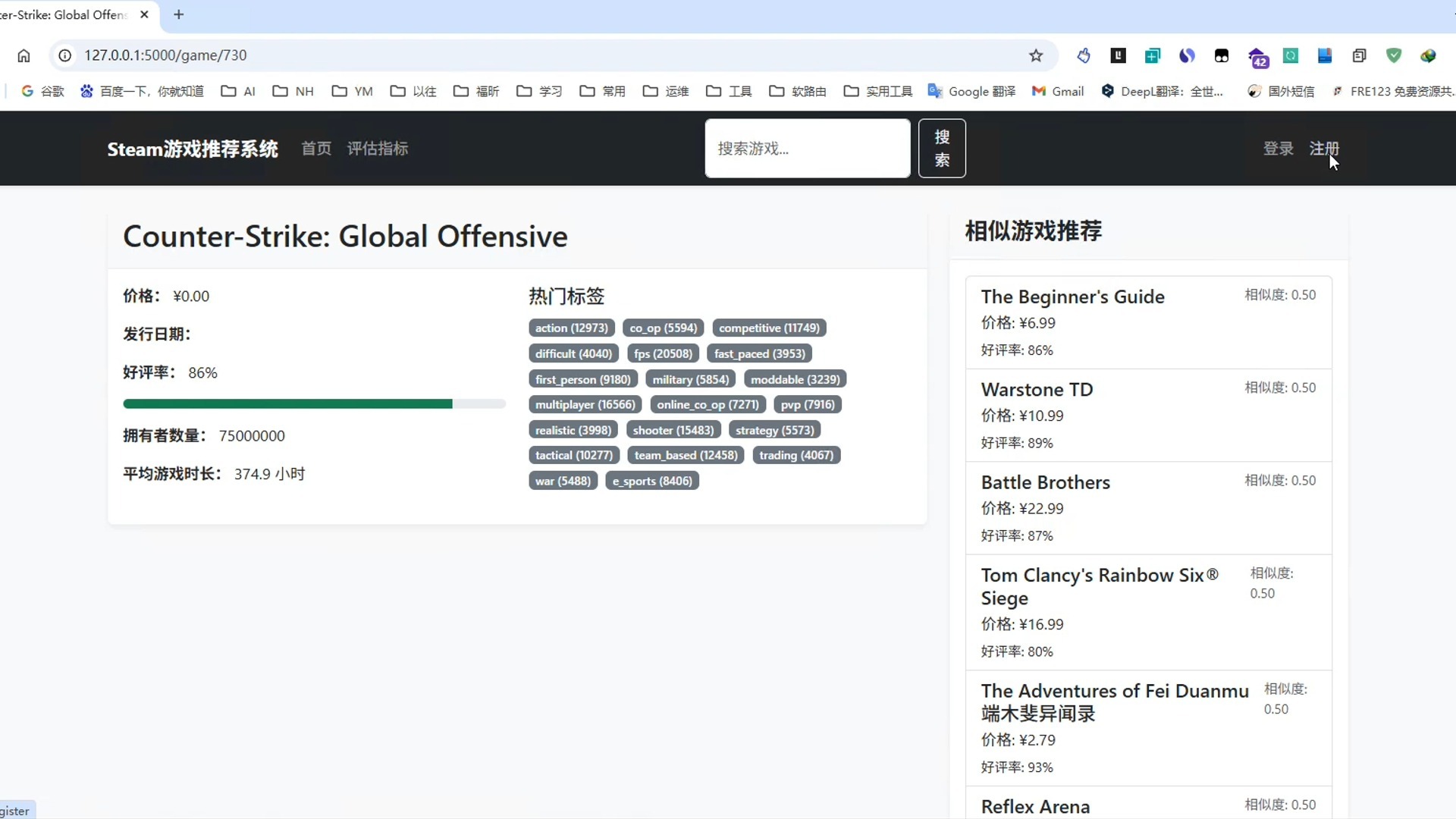Click the e_sports (8406) tag
The width and height of the screenshot is (1456, 819).
click(652, 481)
